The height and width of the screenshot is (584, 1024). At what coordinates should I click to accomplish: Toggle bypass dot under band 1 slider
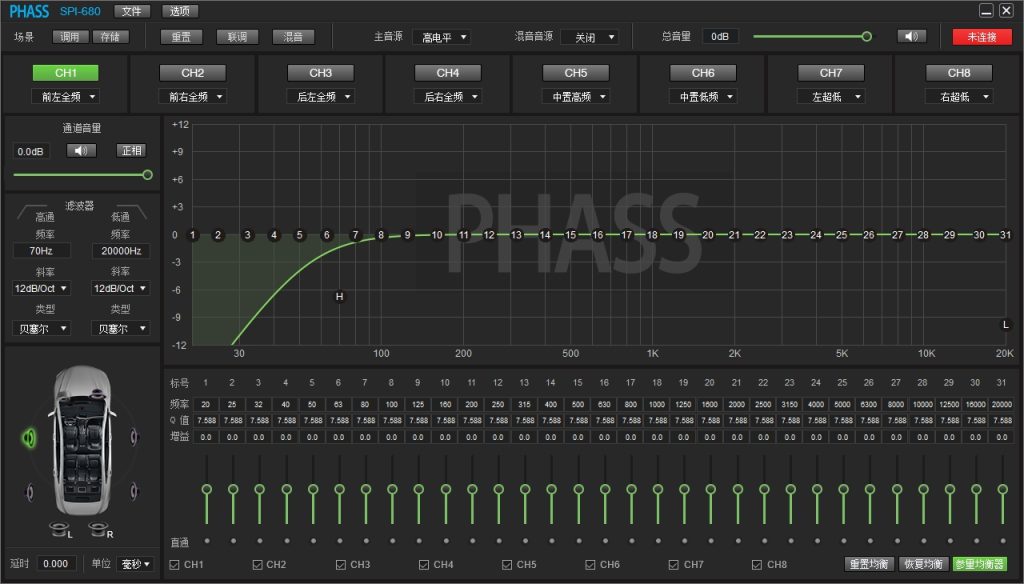tap(207, 541)
